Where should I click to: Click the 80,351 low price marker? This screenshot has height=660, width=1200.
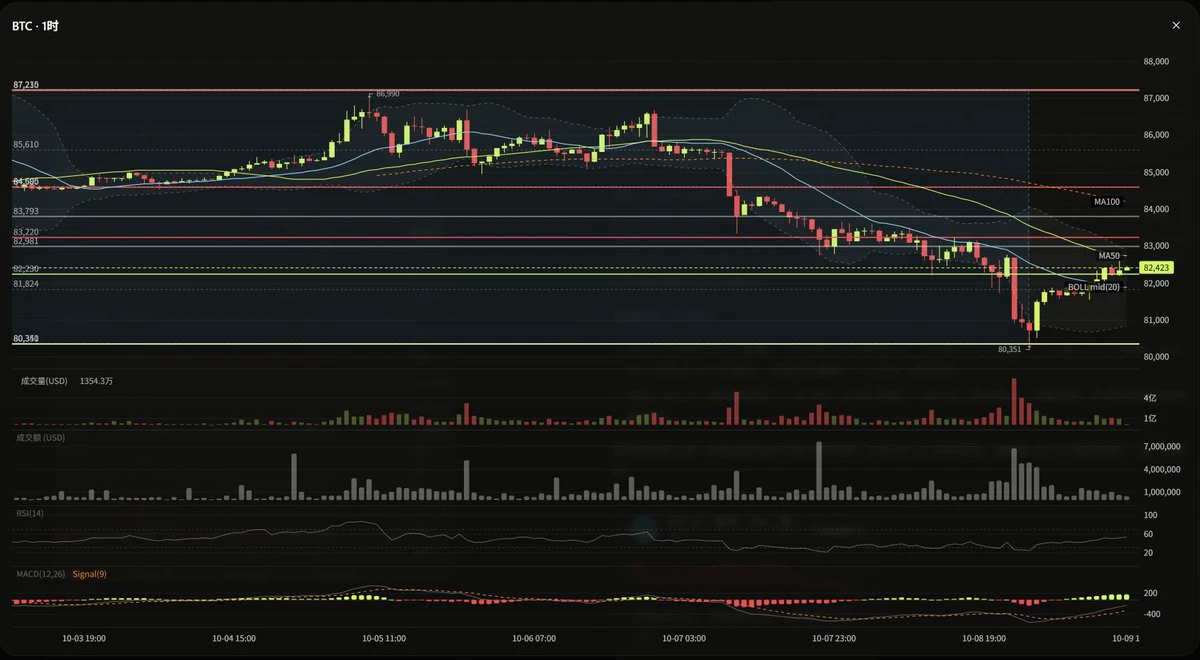pyautogui.click(x=1010, y=350)
